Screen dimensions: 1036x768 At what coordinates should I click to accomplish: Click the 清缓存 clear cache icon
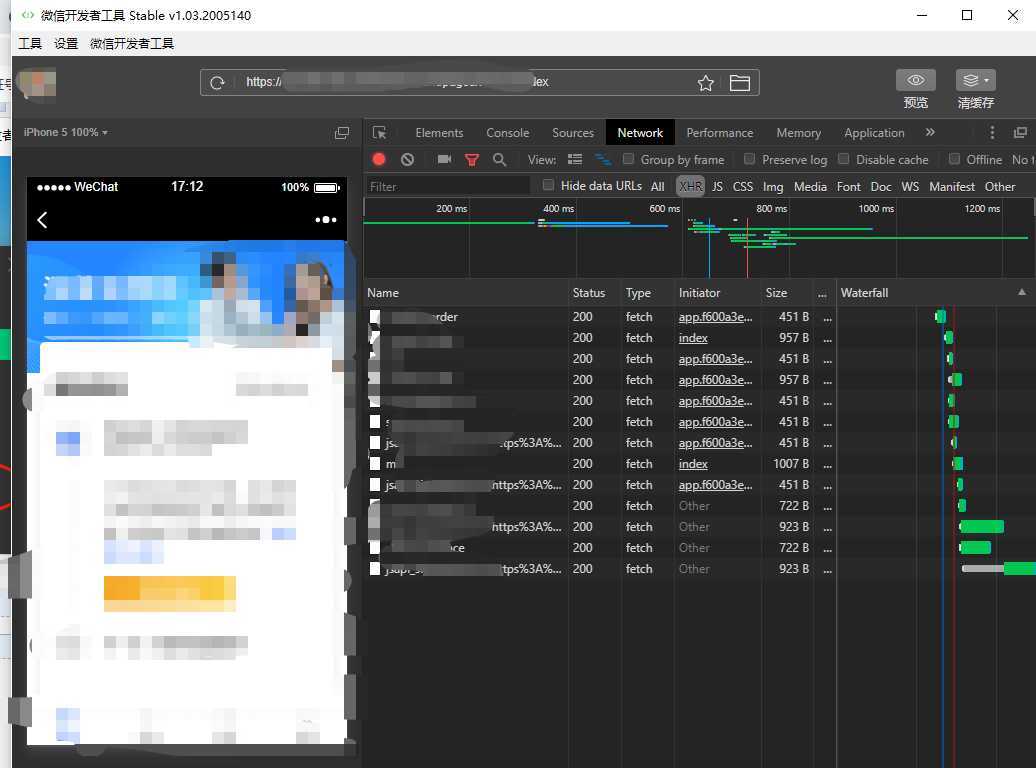[971, 80]
